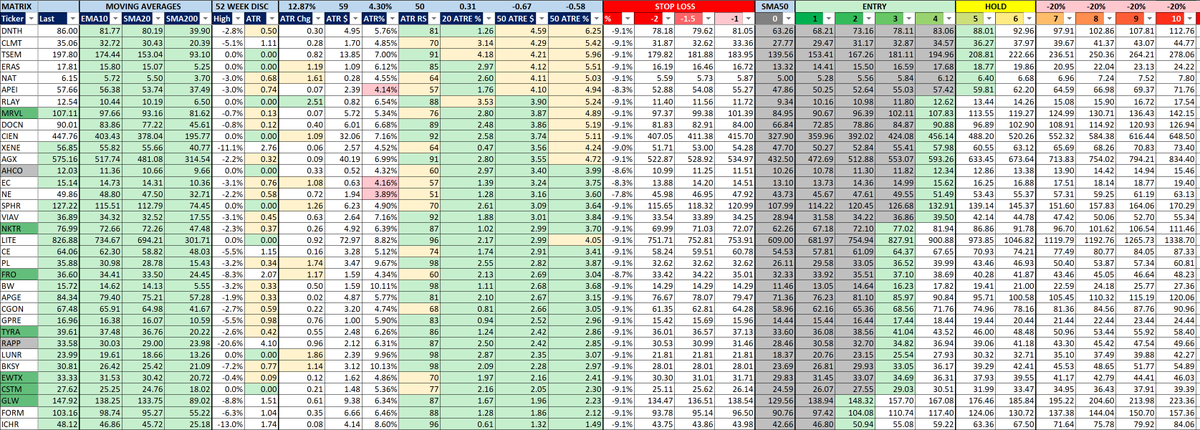This screenshot has height=430, width=1200.
Task: Select the SPHR ticker cell
Action: click(20, 205)
